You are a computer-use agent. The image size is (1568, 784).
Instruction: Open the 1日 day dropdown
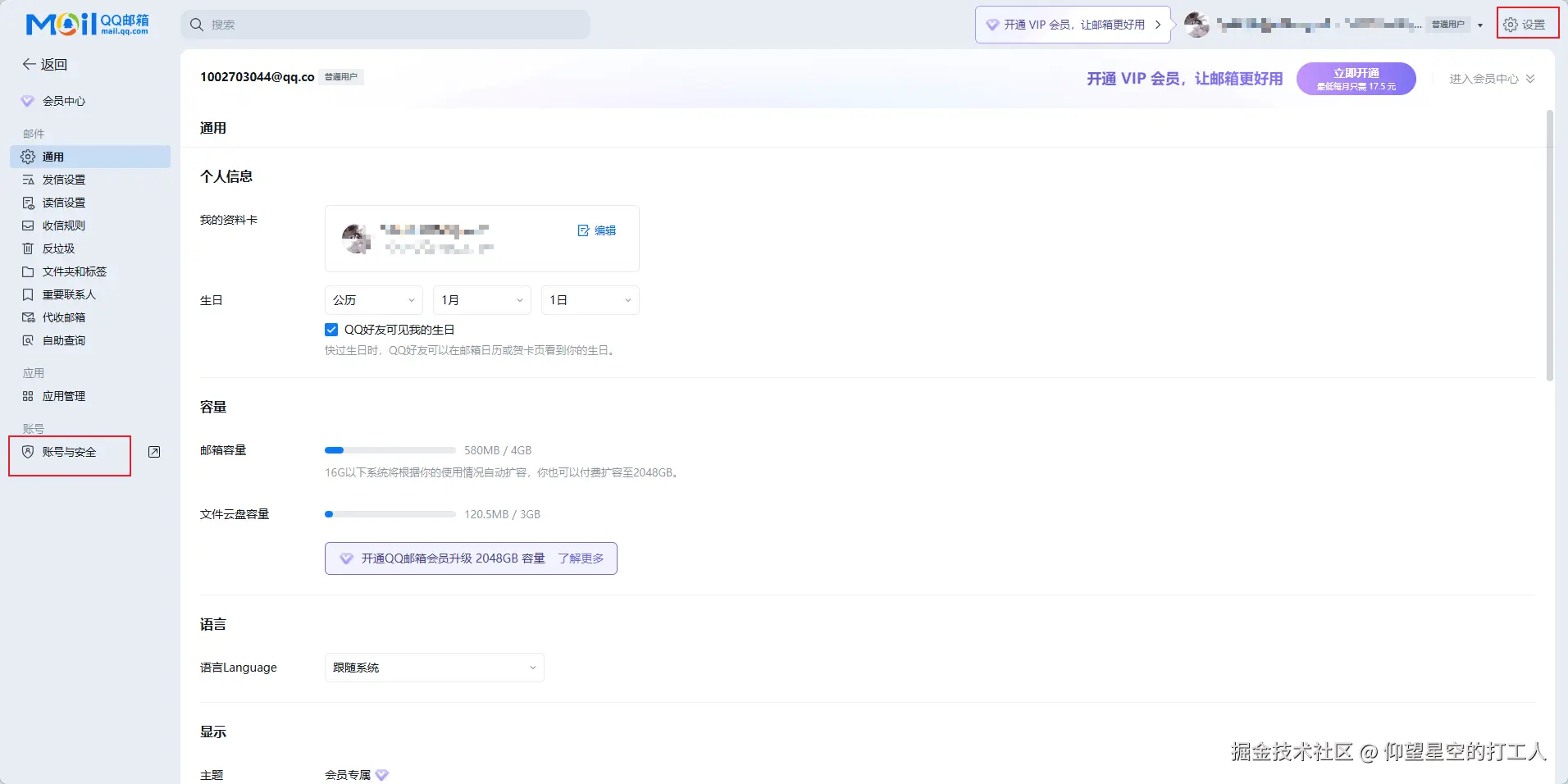point(590,300)
